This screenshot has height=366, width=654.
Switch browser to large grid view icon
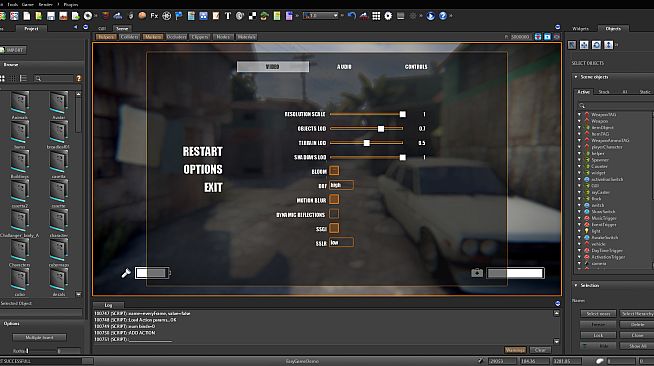pos(2,78)
